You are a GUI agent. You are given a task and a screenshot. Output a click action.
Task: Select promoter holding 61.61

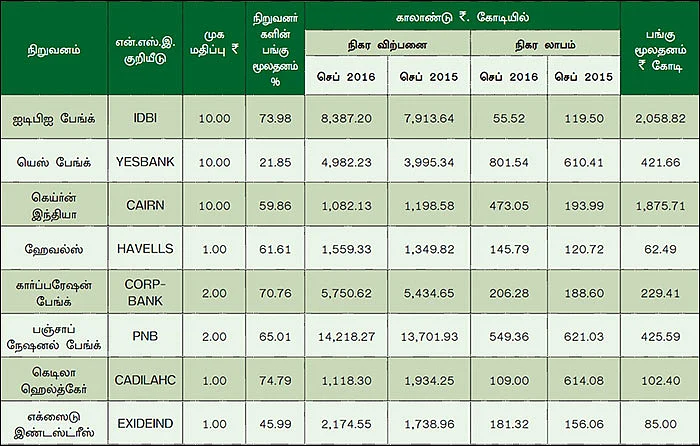coord(275,249)
